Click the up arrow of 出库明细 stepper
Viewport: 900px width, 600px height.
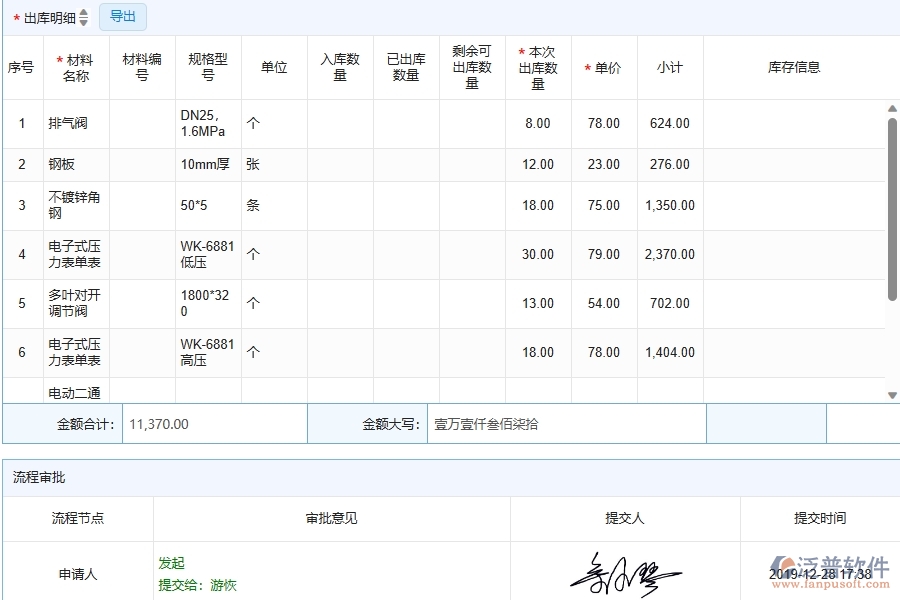point(84,13)
